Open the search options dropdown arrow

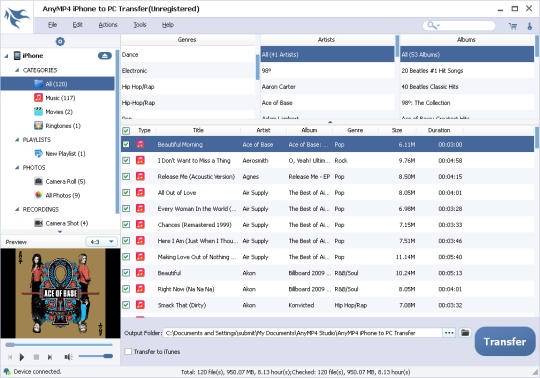click(x=438, y=25)
